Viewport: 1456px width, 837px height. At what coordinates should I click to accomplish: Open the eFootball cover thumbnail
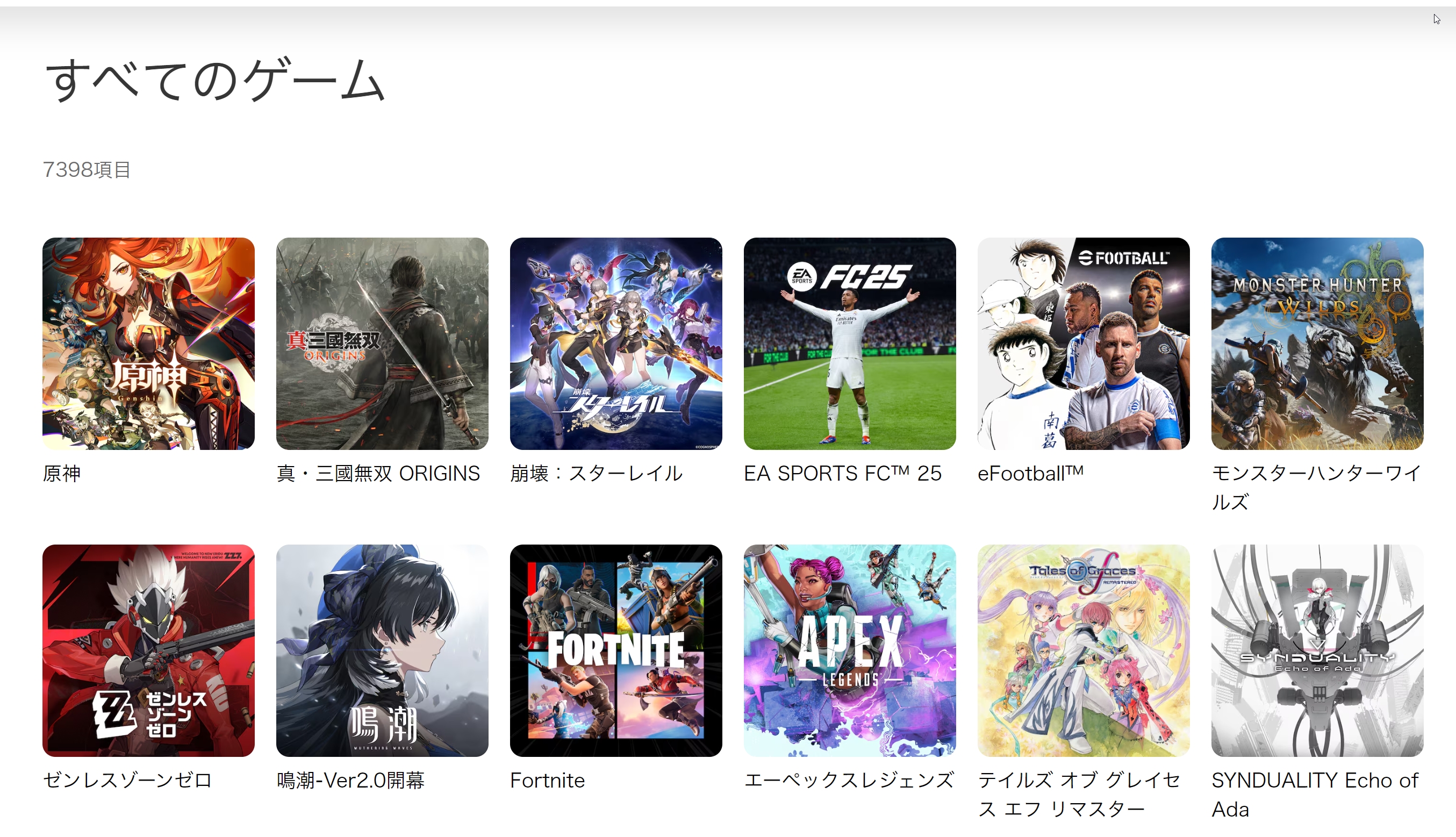[x=1084, y=343]
